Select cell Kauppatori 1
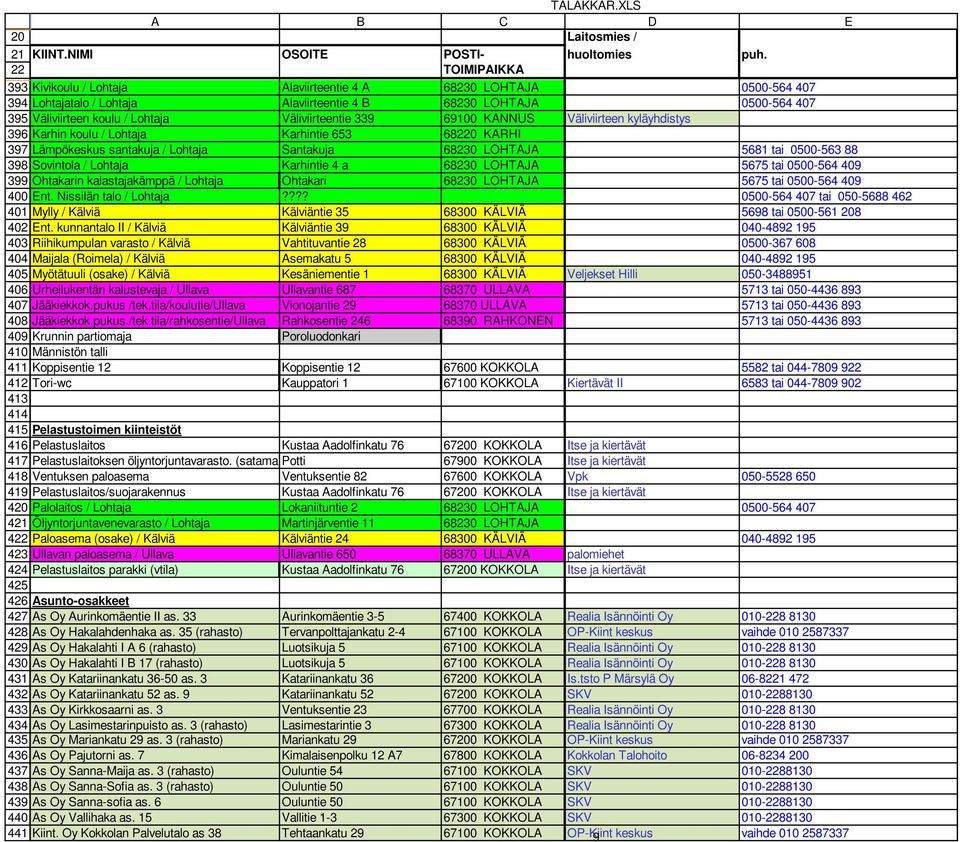Screen dimensions: 960x842 [x=360, y=383]
